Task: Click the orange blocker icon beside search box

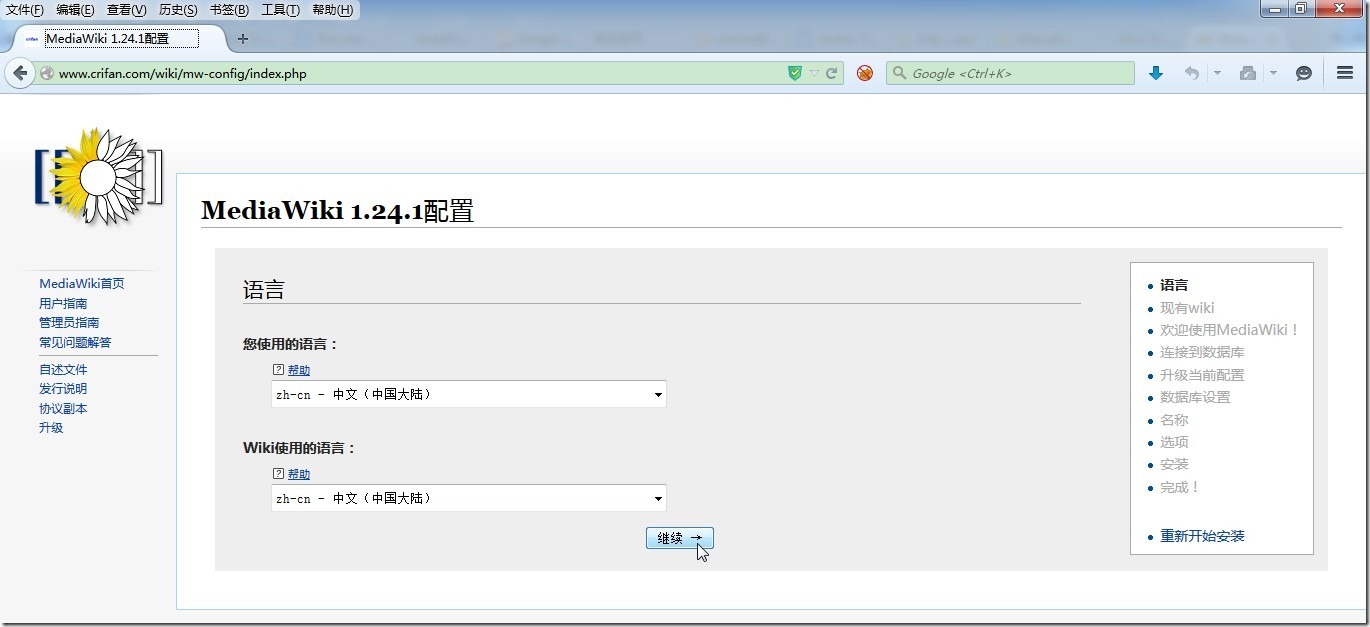Action: click(x=865, y=73)
